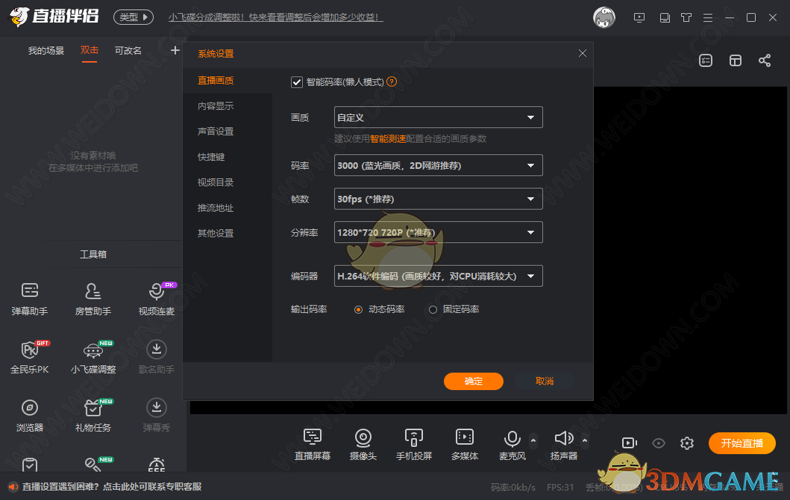Open the 类型 selector in title bar
This screenshot has height=500, width=790.
click(x=134, y=17)
